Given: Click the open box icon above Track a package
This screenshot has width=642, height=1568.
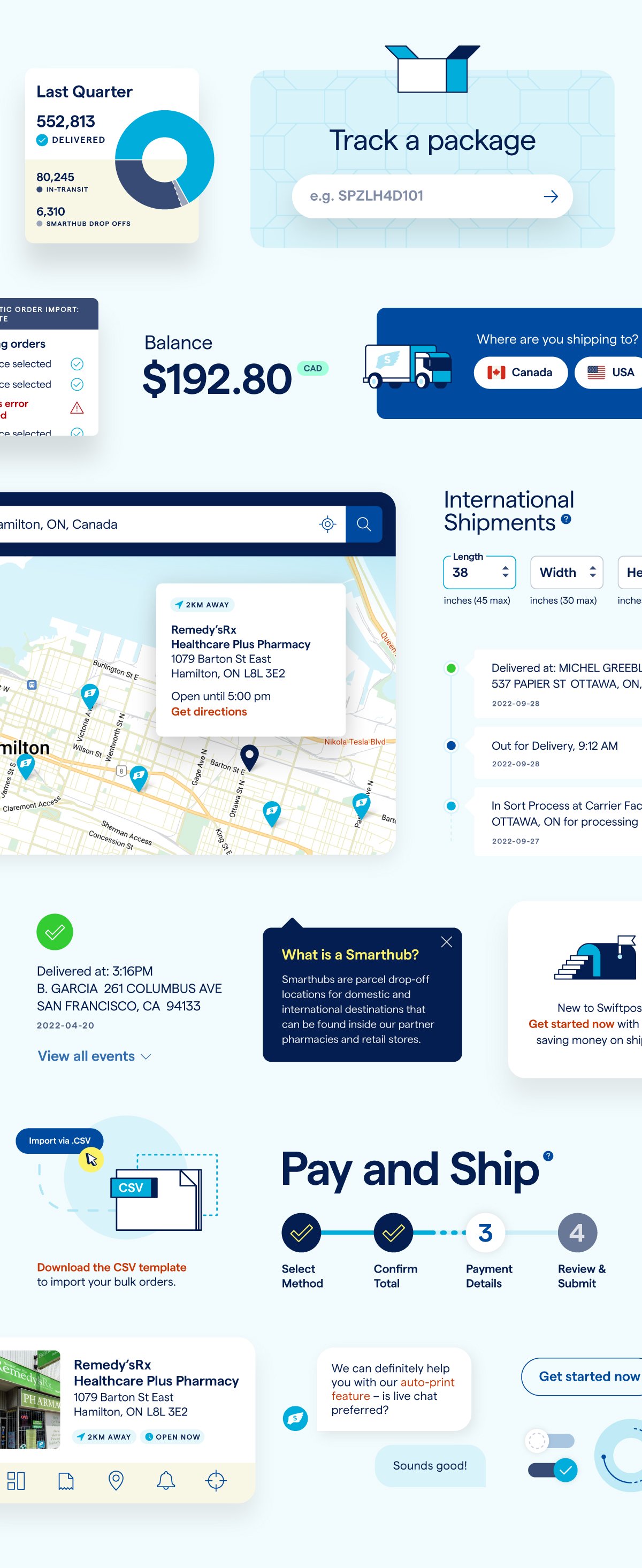Looking at the screenshot, I should click(433, 69).
